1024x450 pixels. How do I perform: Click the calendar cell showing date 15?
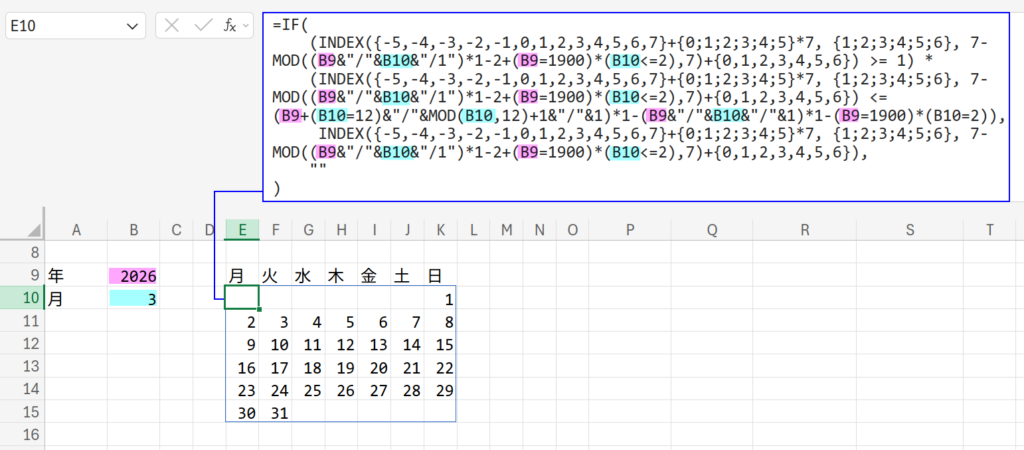(440, 344)
